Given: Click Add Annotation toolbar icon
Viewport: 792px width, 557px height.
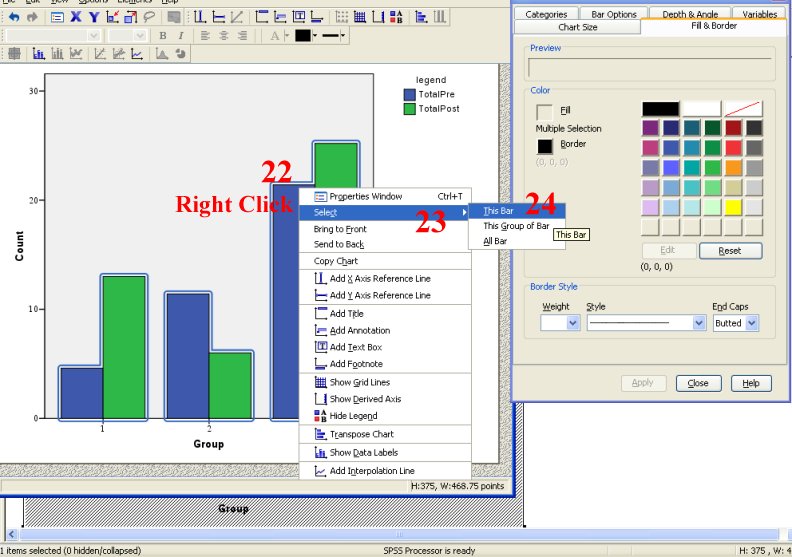Looking at the screenshot, I should [x=280, y=17].
